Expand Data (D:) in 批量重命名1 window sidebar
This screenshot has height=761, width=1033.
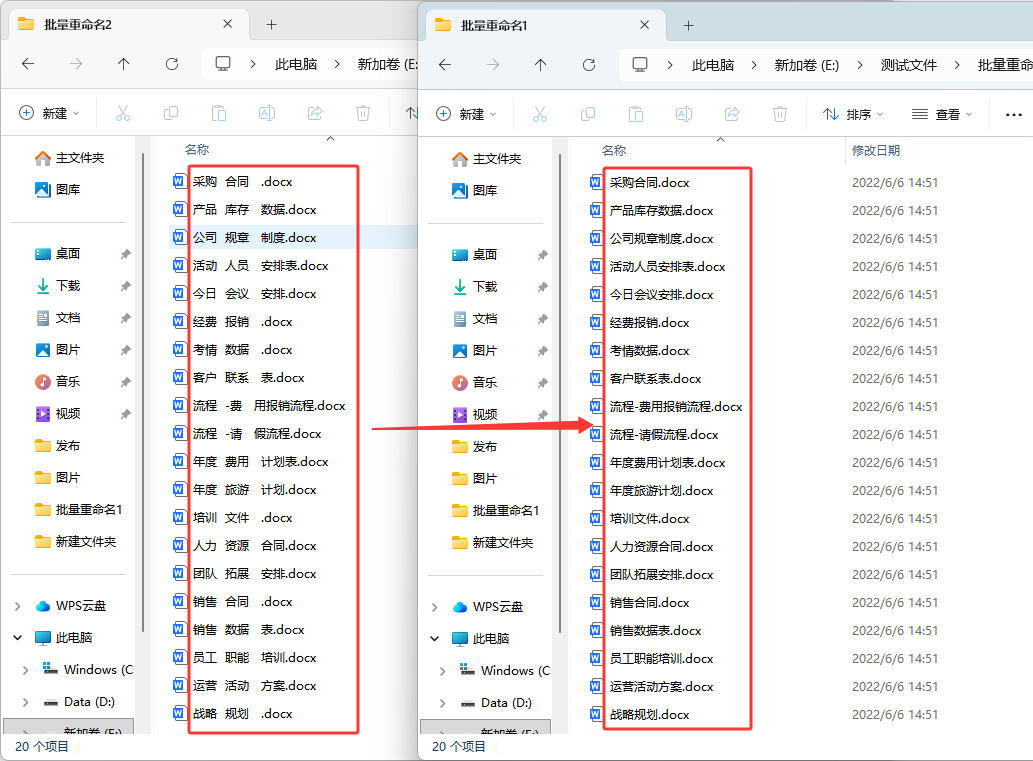pos(443,703)
